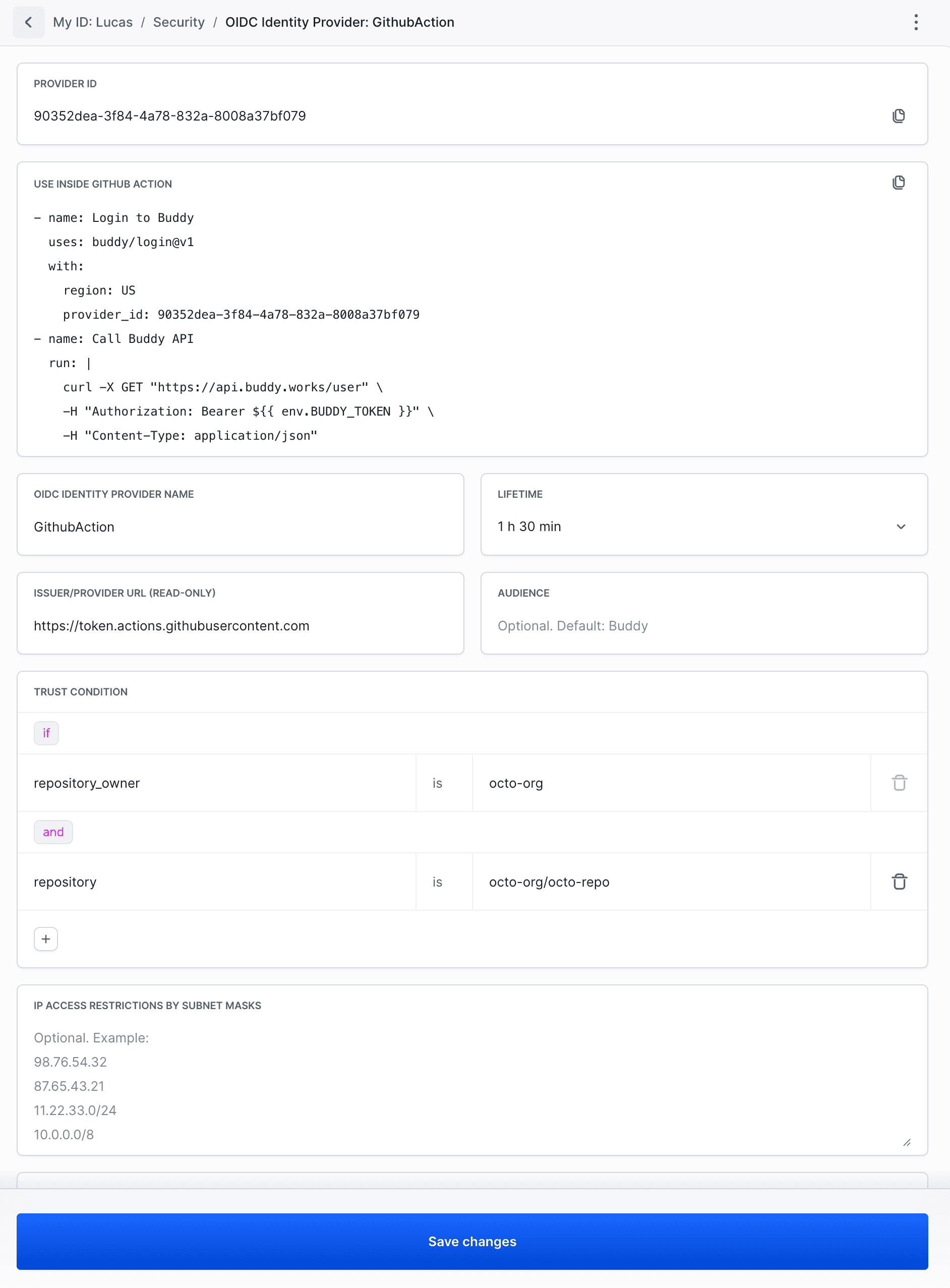Viewport: 950px width, 1288px height.
Task: Open the My ID: Lucas breadcrumb
Action: (93, 22)
